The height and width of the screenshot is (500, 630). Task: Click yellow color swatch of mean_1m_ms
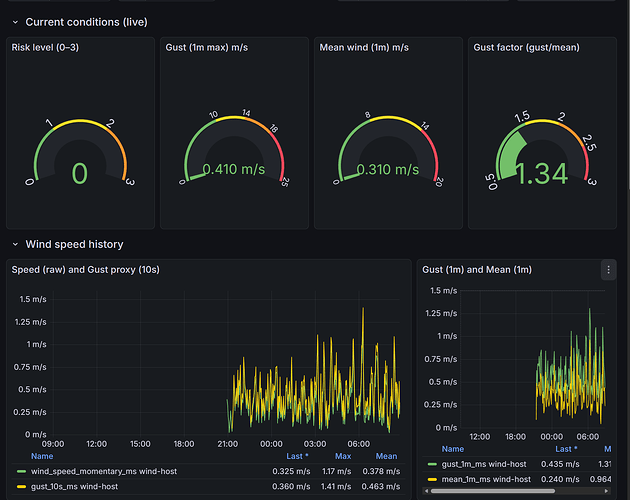pos(432,478)
